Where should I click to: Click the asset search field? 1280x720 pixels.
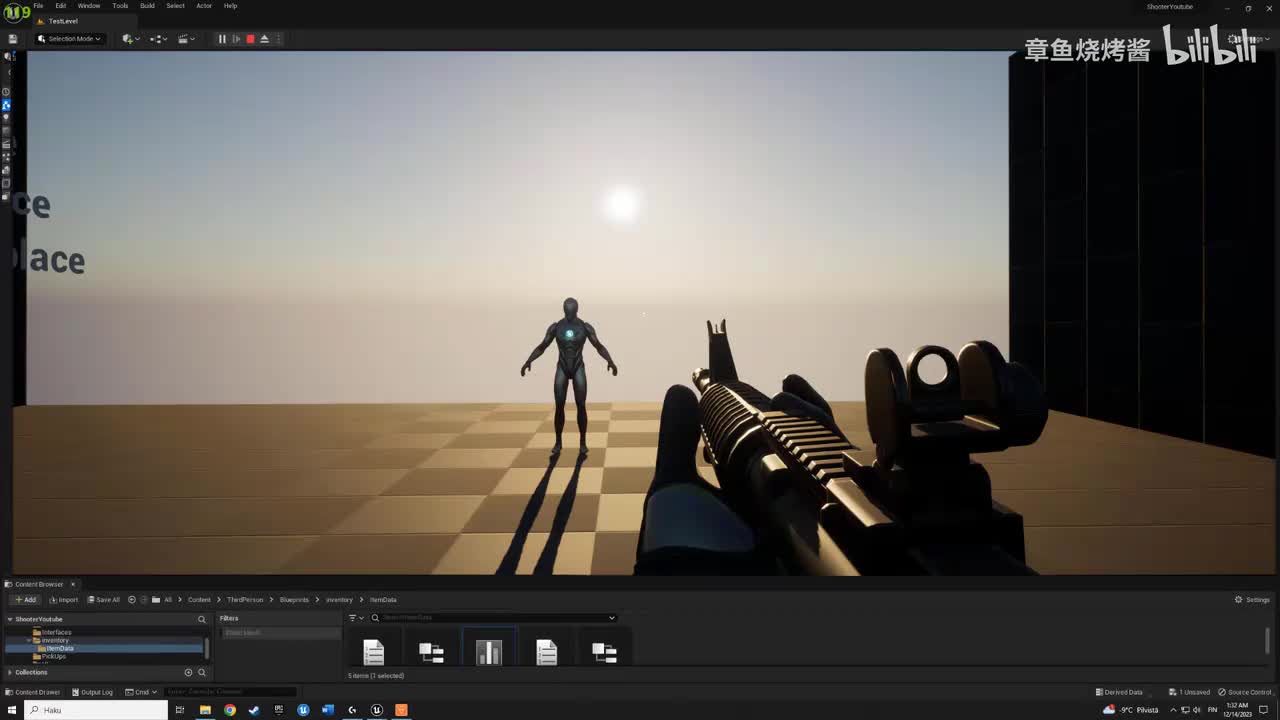coord(492,618)
